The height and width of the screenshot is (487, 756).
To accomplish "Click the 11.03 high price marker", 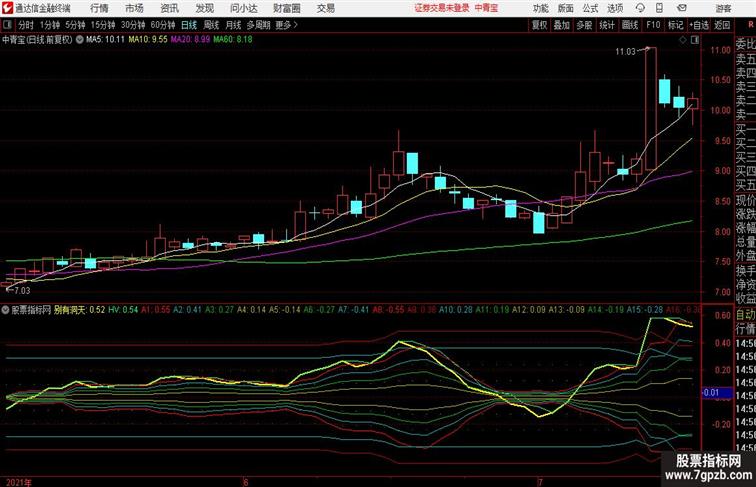I will [x=625, y=52].
